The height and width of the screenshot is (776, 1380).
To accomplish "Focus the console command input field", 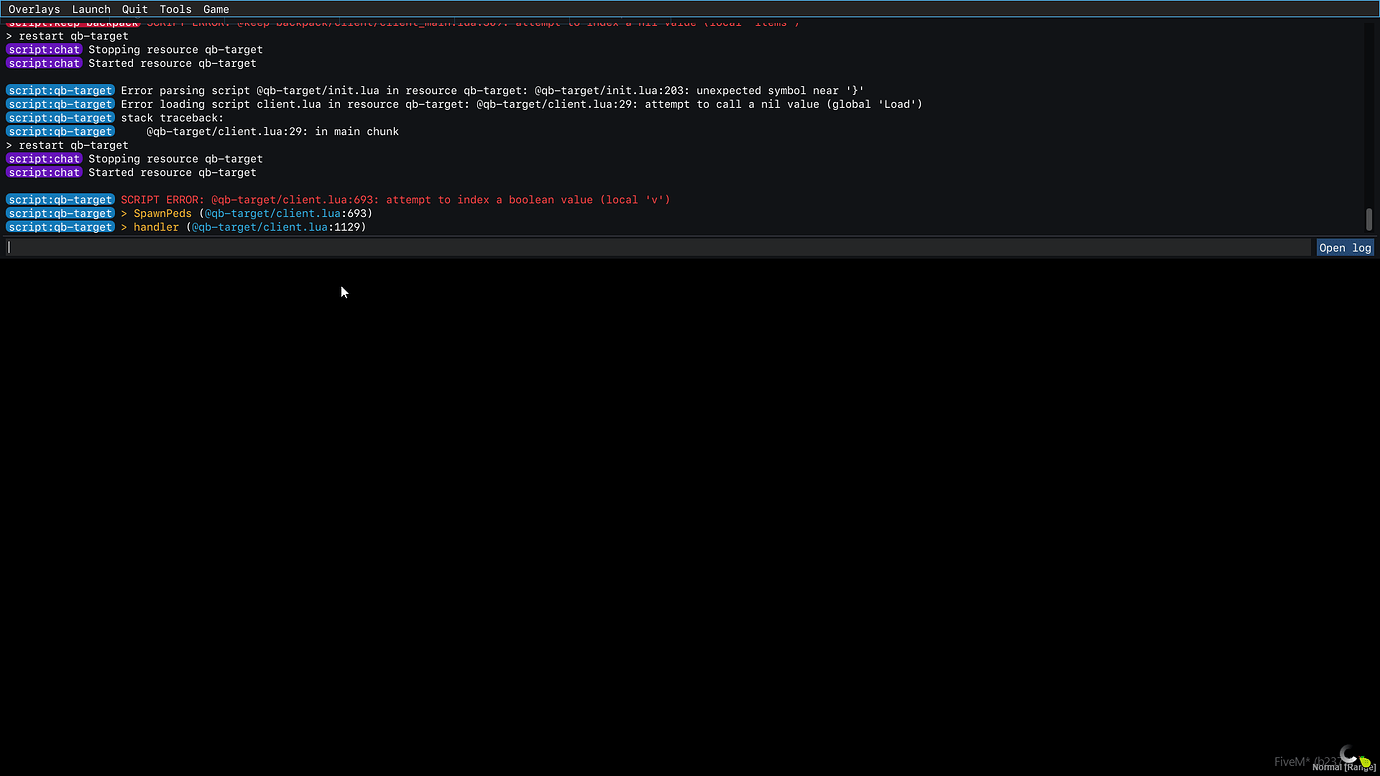I will pos(400,247).
